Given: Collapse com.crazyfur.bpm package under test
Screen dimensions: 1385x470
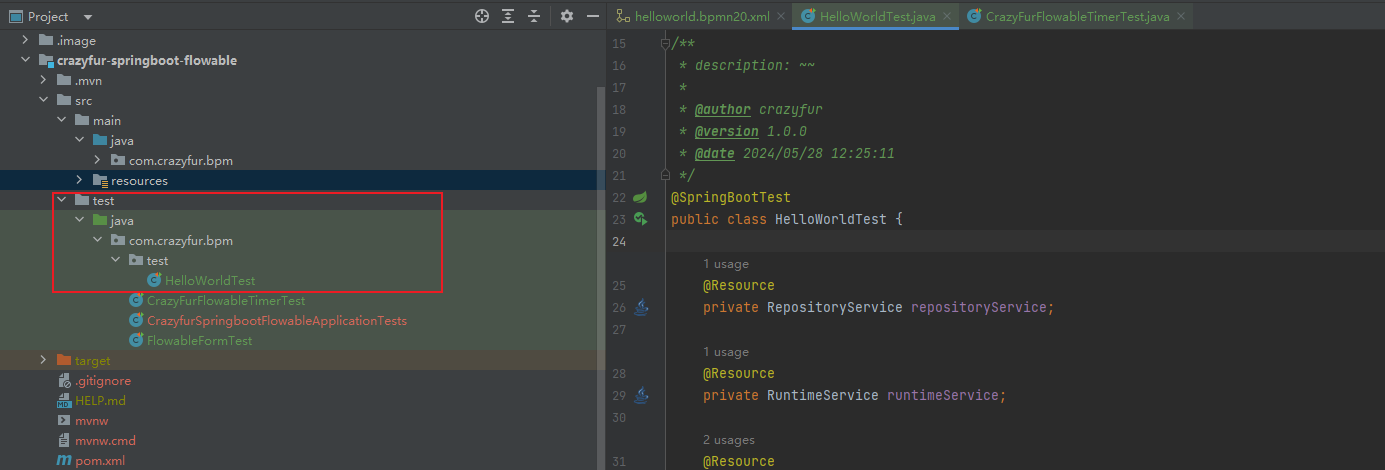Looking at the screenshot, I should click(98, 240).
